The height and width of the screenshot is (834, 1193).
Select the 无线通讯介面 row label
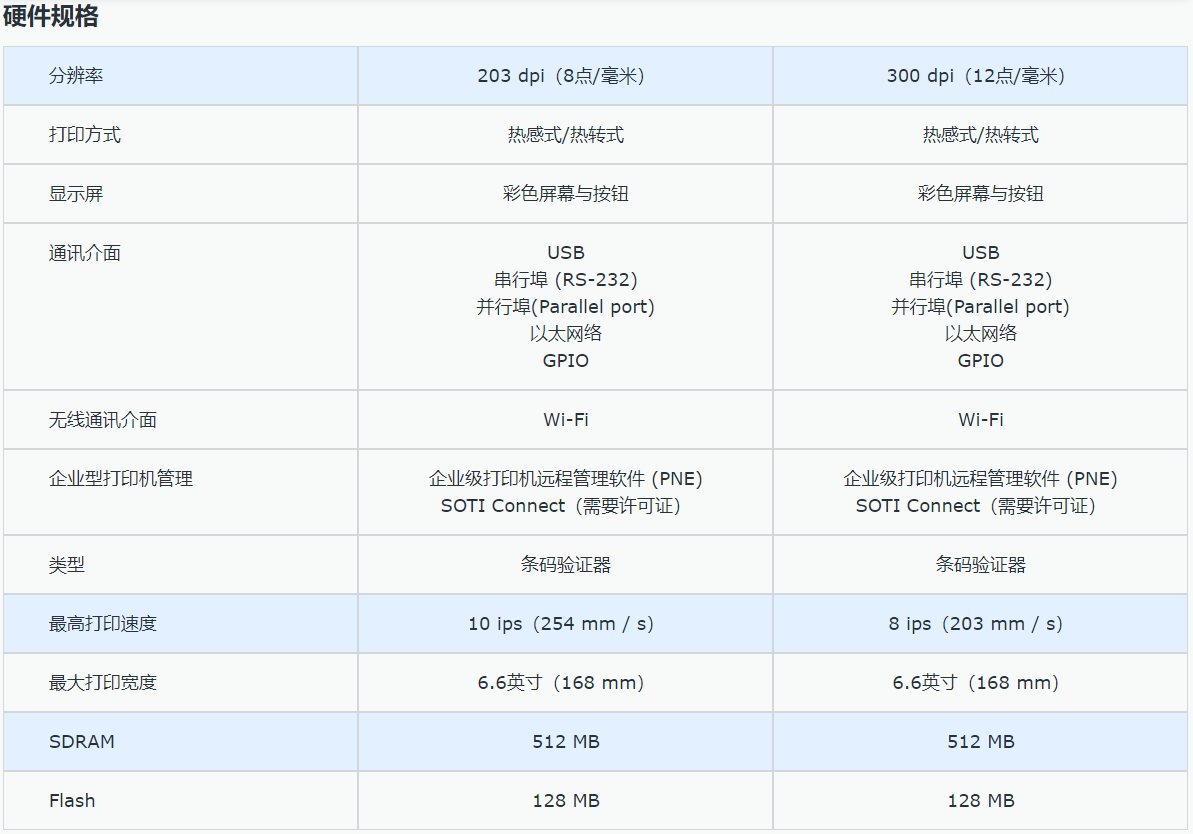pos(103,420)
